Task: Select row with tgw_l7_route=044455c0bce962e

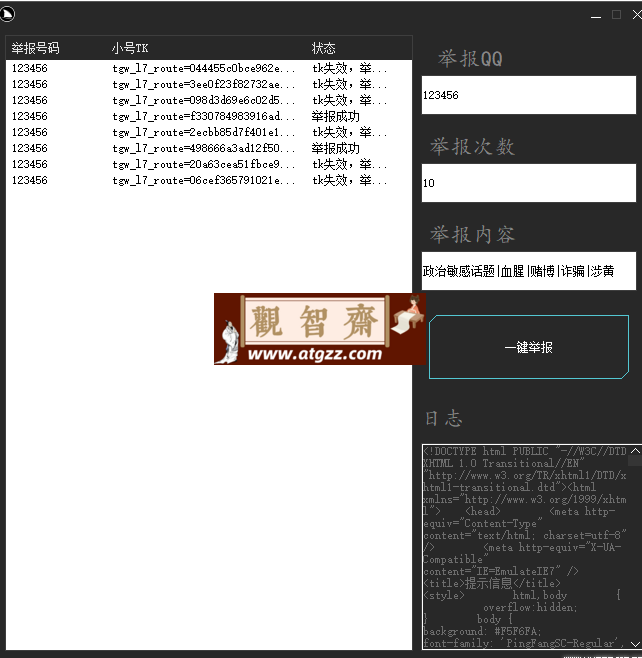Action: click(209, 68)
